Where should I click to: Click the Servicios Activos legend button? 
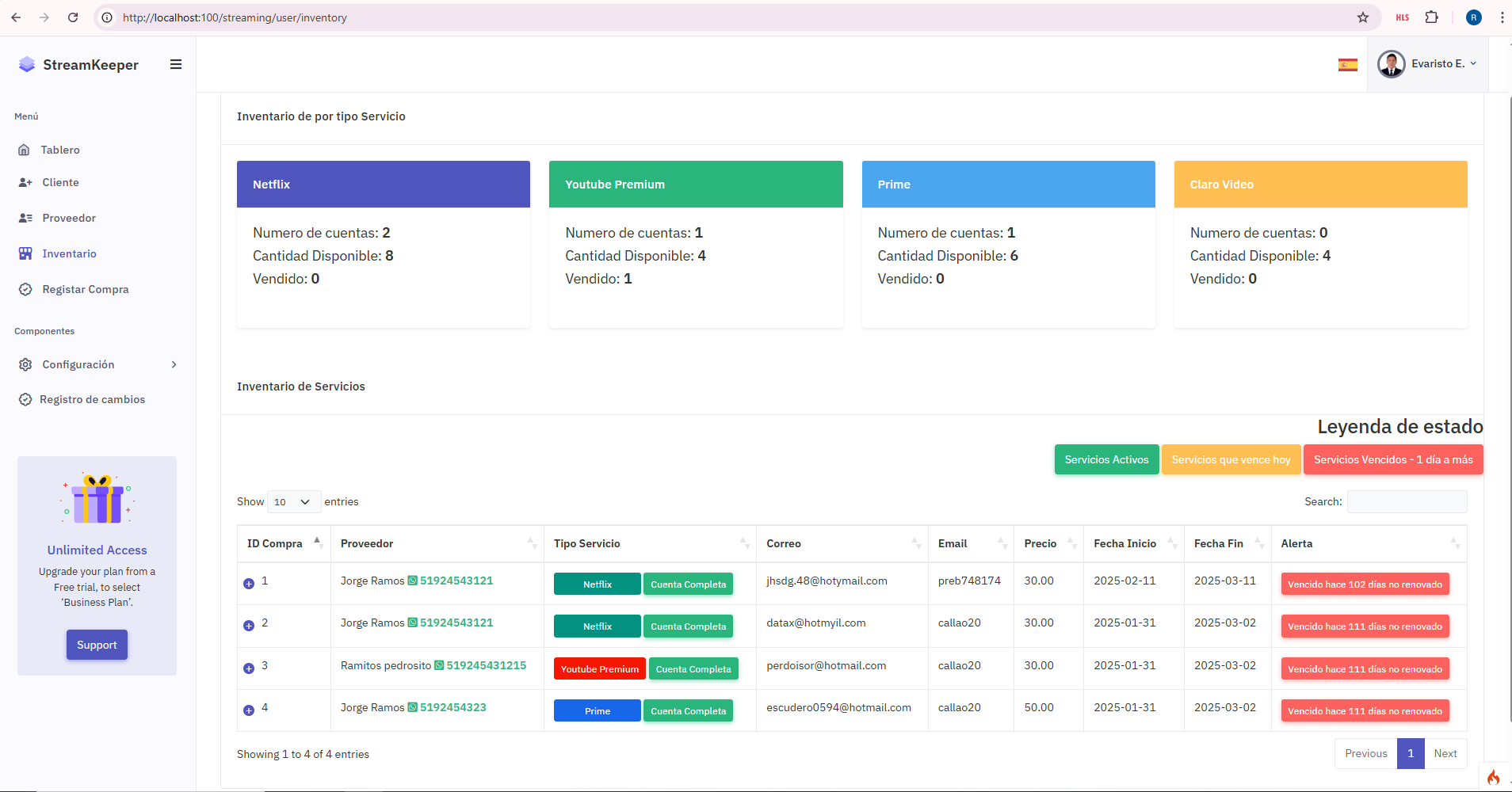tap(1106, 459)
